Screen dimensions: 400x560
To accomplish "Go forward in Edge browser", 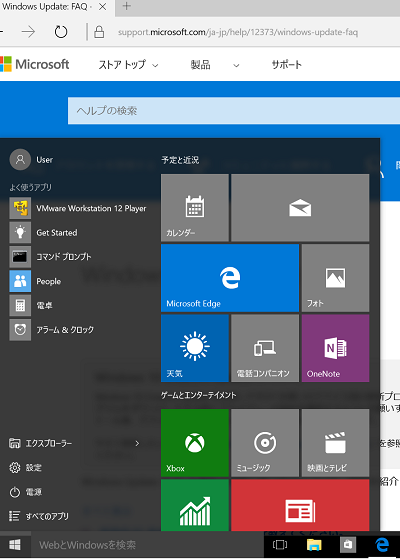I will (x=28, y=32).
